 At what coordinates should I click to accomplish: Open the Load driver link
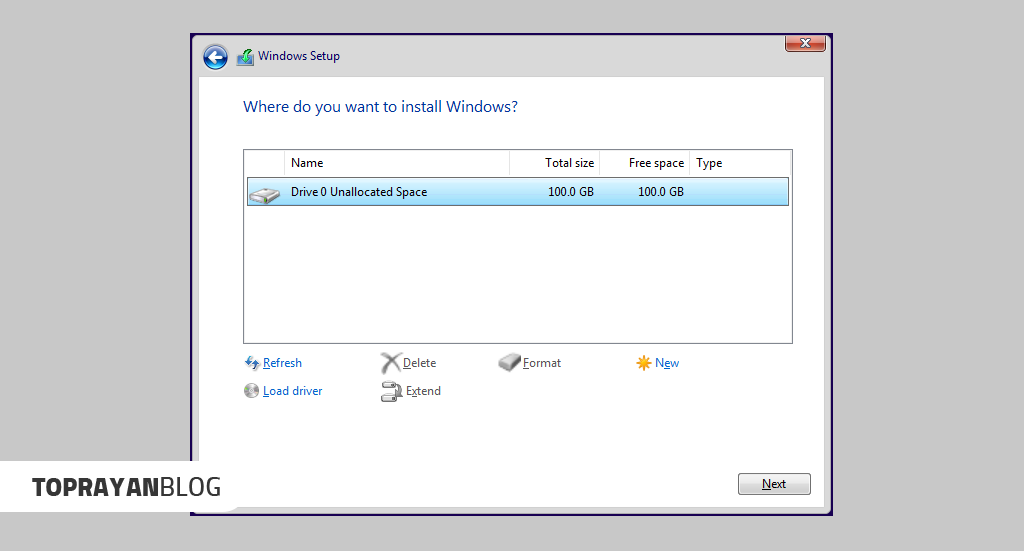[293, 391]
